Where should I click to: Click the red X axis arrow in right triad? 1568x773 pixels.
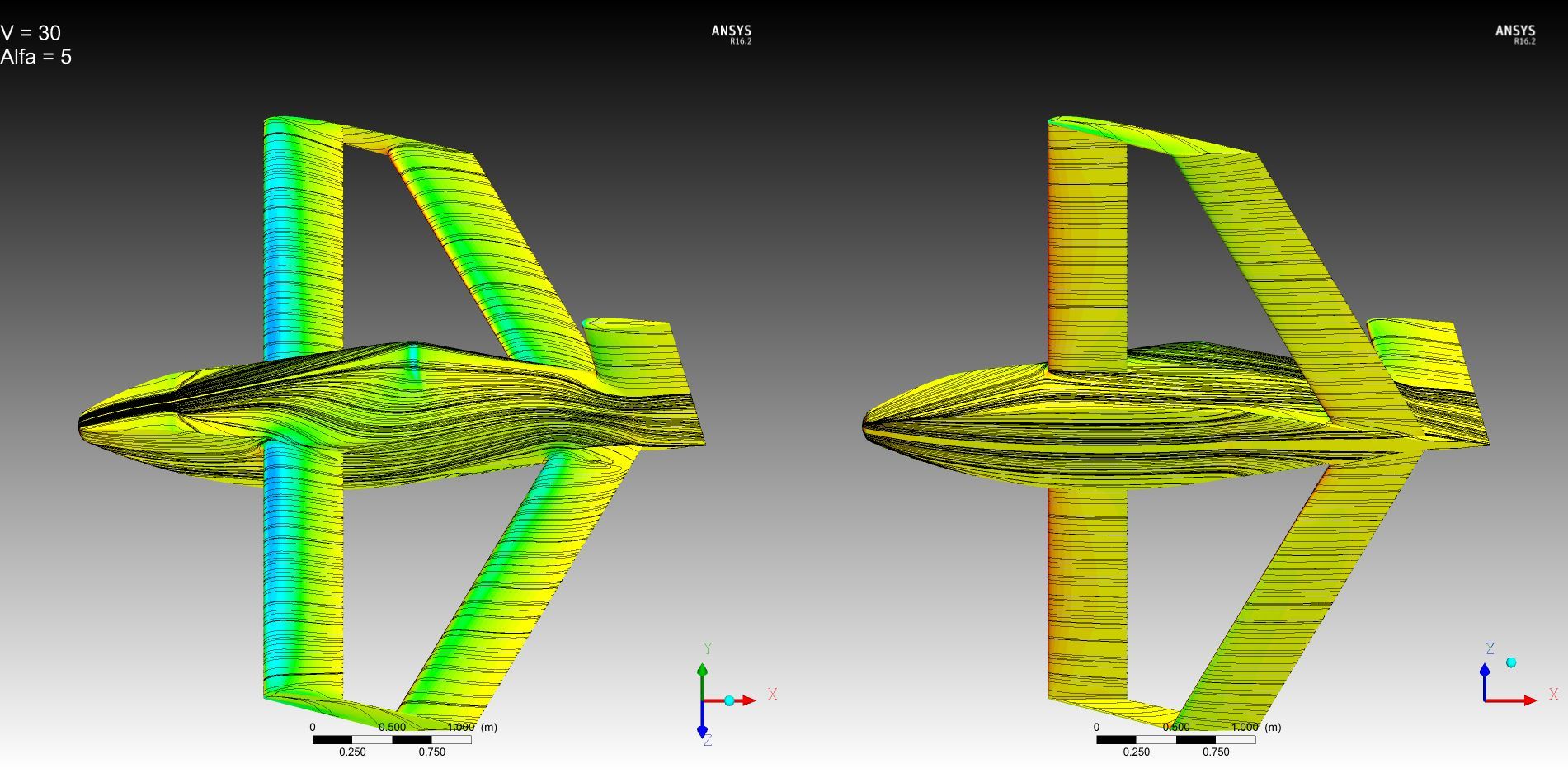pyautogui.click(x=1528, y=700)
